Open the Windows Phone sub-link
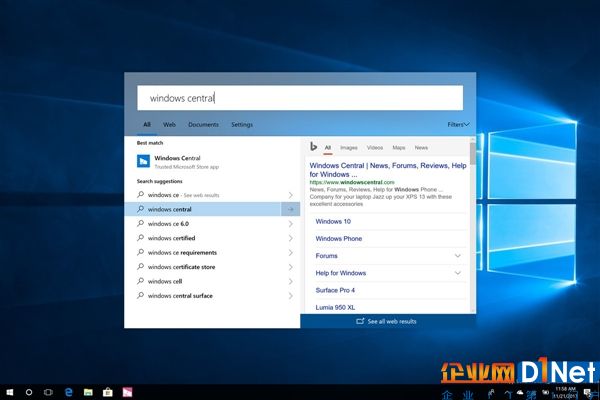600x400 pixels. click(339, 238)
